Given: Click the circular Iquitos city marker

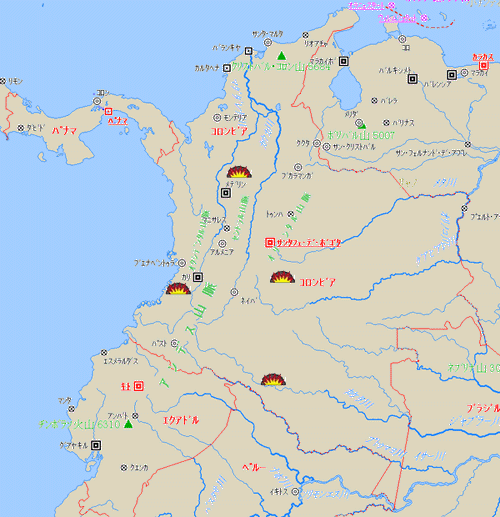Looking at the screenshot, I should pos(295,491).
